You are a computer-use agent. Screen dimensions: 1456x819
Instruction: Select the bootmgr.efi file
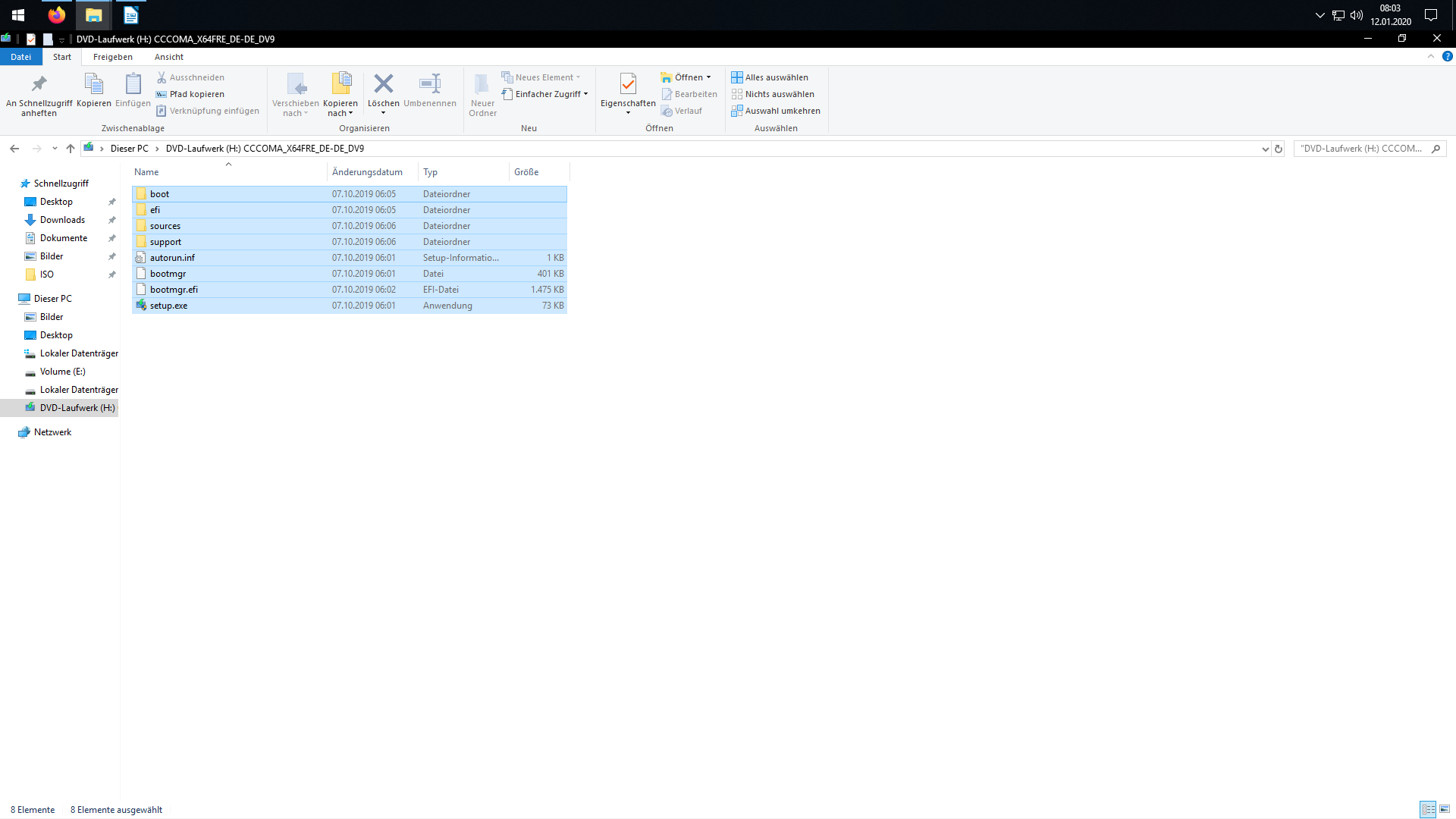pos(350,290)
